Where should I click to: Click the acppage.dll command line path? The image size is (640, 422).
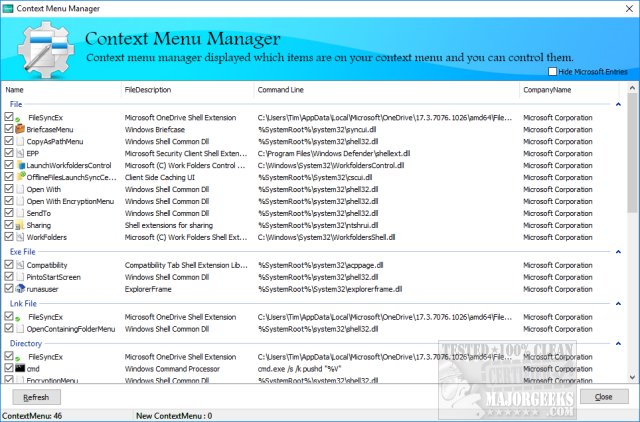[x=320, y=265]
